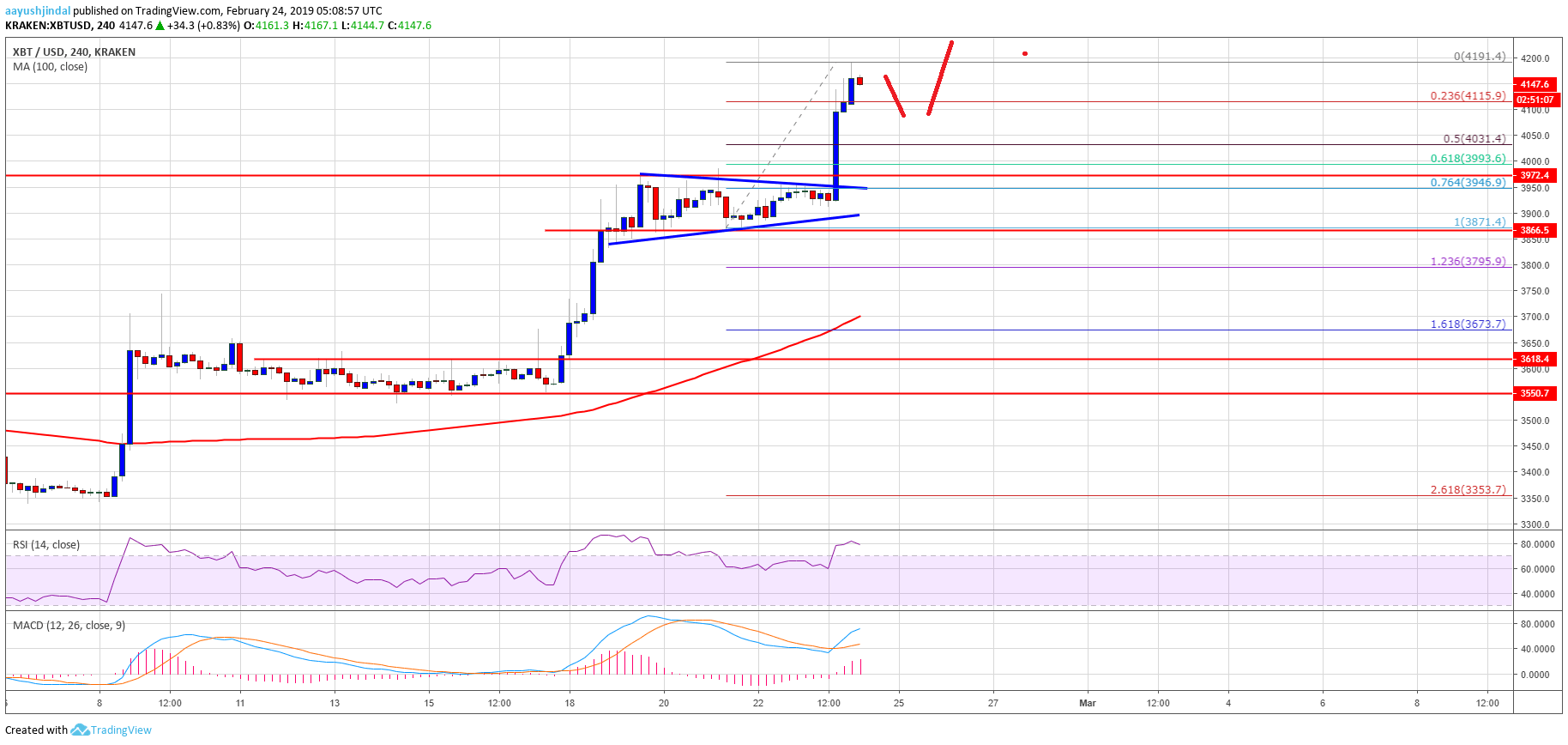Select the RSI (14, close) indicator label

click(46, 545)
